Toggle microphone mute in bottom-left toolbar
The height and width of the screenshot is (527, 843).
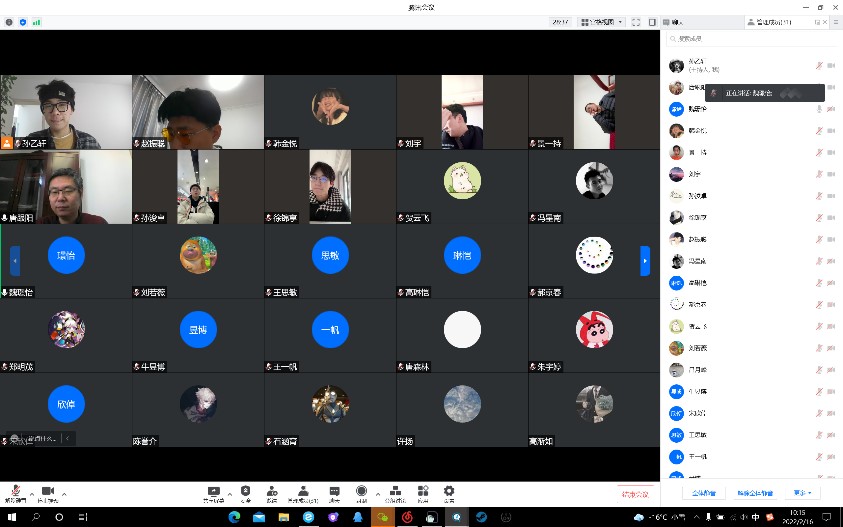tap(14, 492)
